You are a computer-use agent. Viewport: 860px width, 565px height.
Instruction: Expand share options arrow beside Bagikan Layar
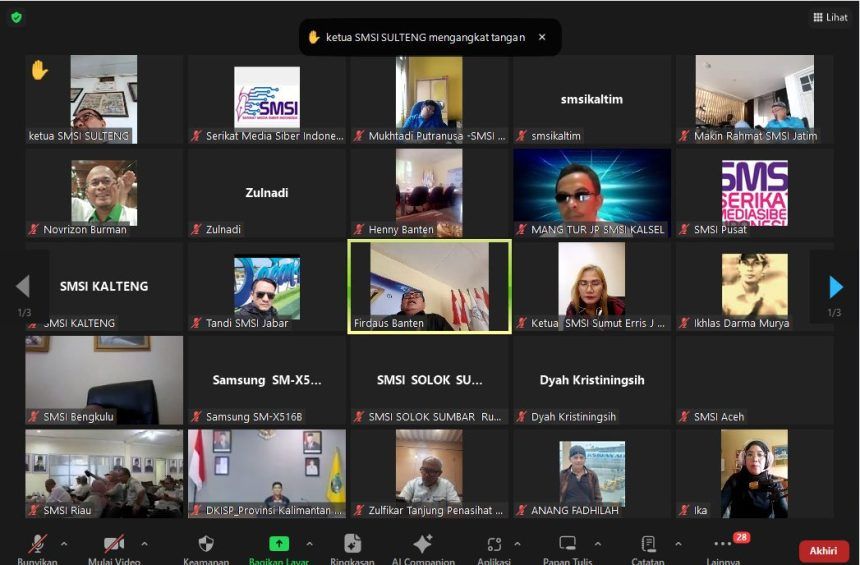click(x=309, y=544)
